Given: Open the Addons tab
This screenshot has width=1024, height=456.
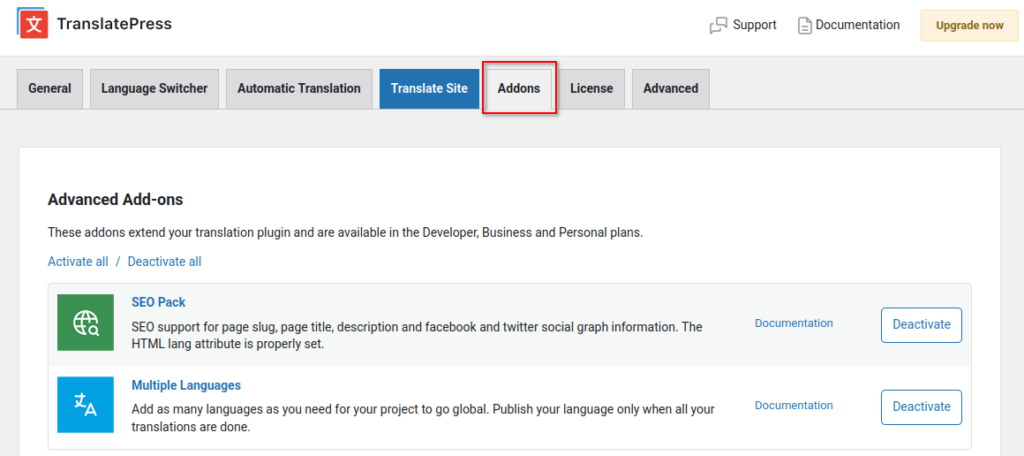Looking at the screenshot, I should click(519, 88).
